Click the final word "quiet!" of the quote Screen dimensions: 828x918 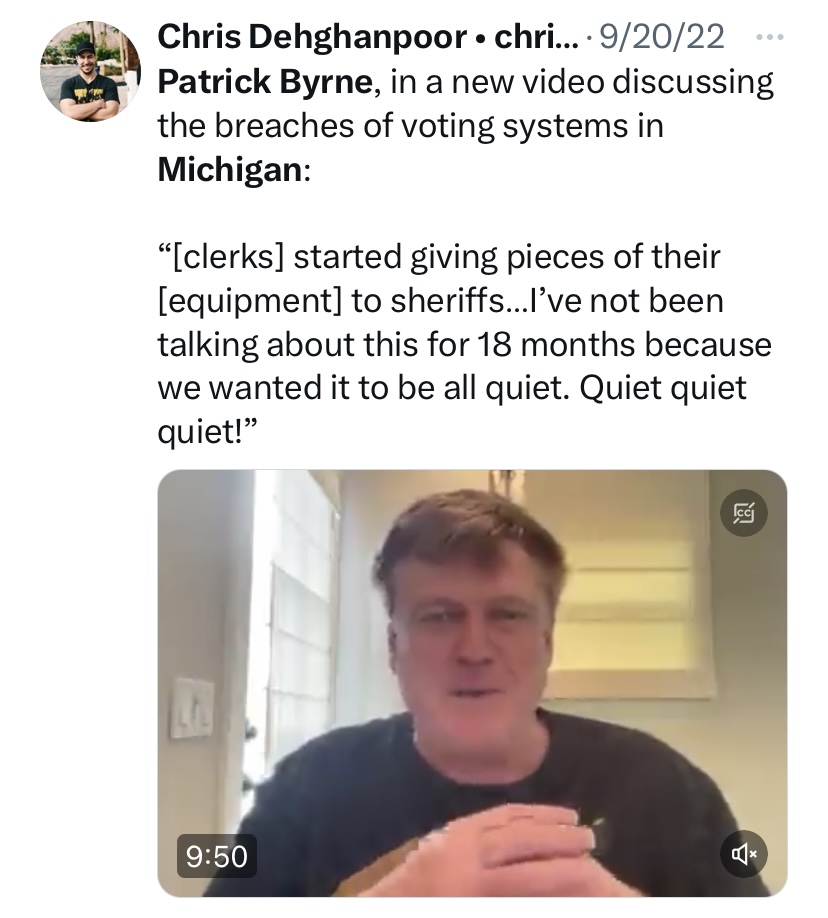click(x=207, y=433)
